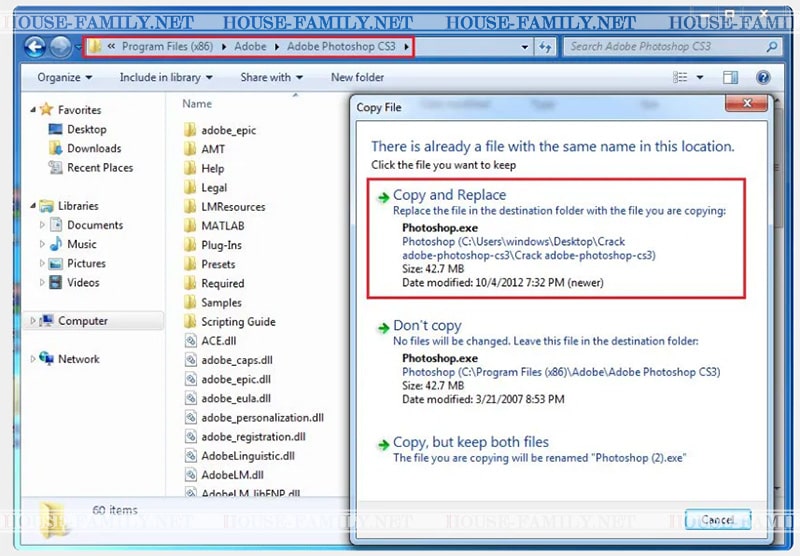Close the Copy File dialog

pyautogui.click(x=746, y=104)
